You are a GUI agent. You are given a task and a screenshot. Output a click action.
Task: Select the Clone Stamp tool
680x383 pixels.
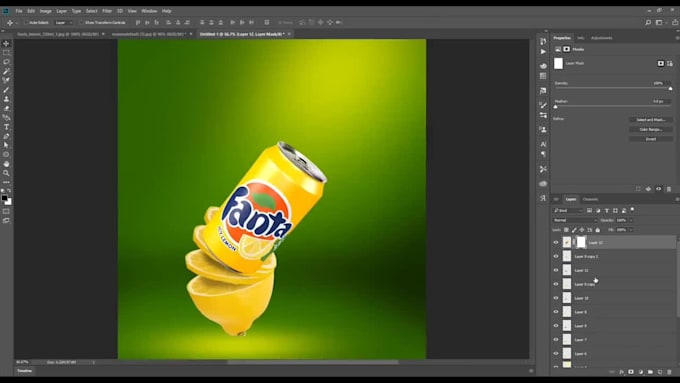(6, 99)
